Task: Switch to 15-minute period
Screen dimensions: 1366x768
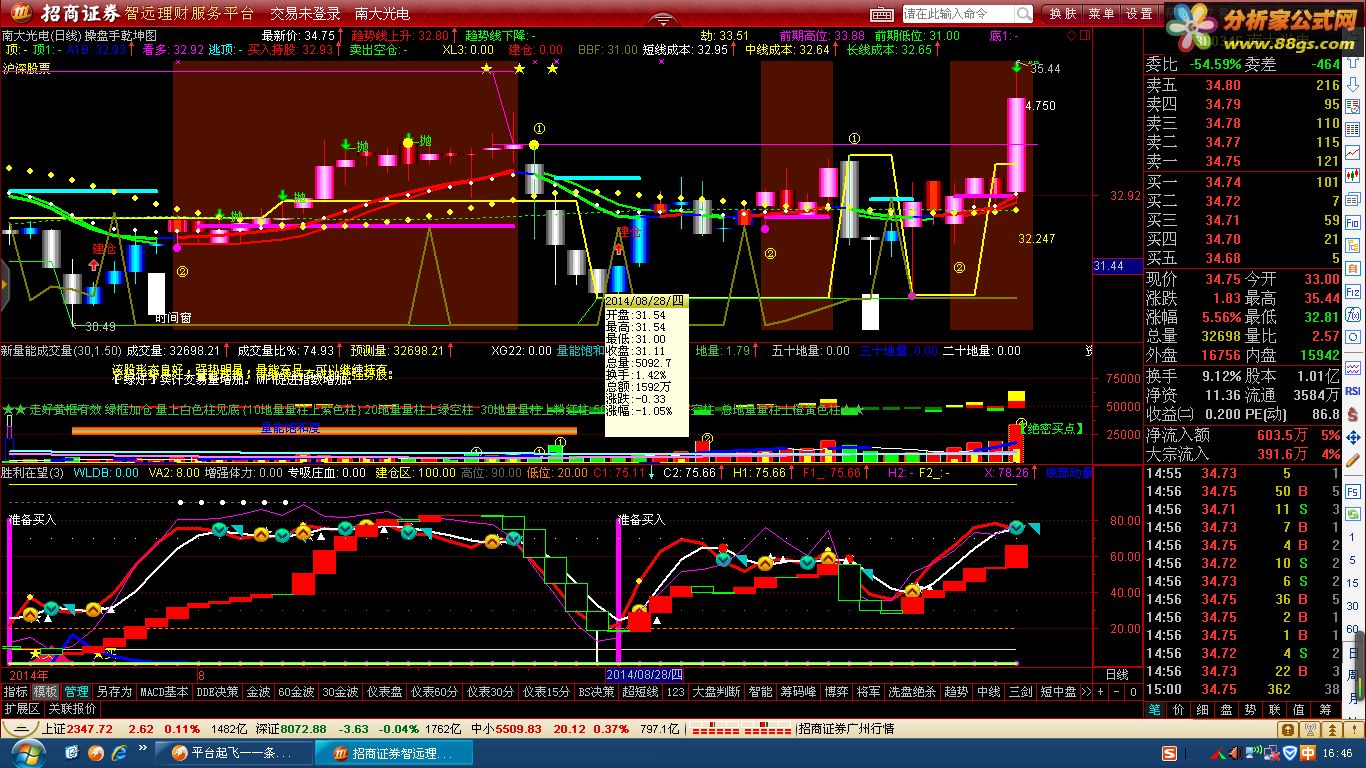Action: tap(1353, 583)
